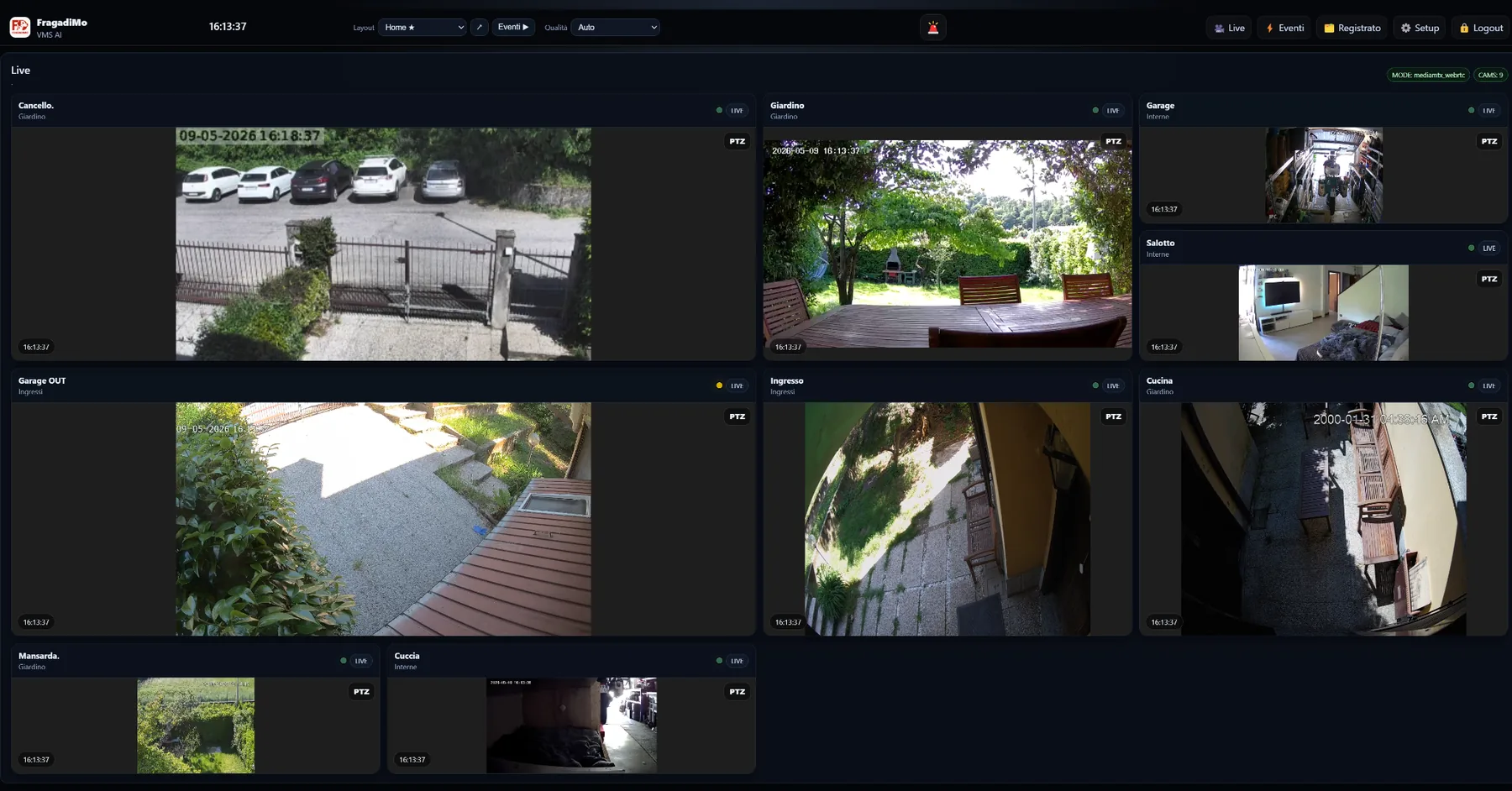Click the MODE mediamtx_webrtc badge

1428,75
